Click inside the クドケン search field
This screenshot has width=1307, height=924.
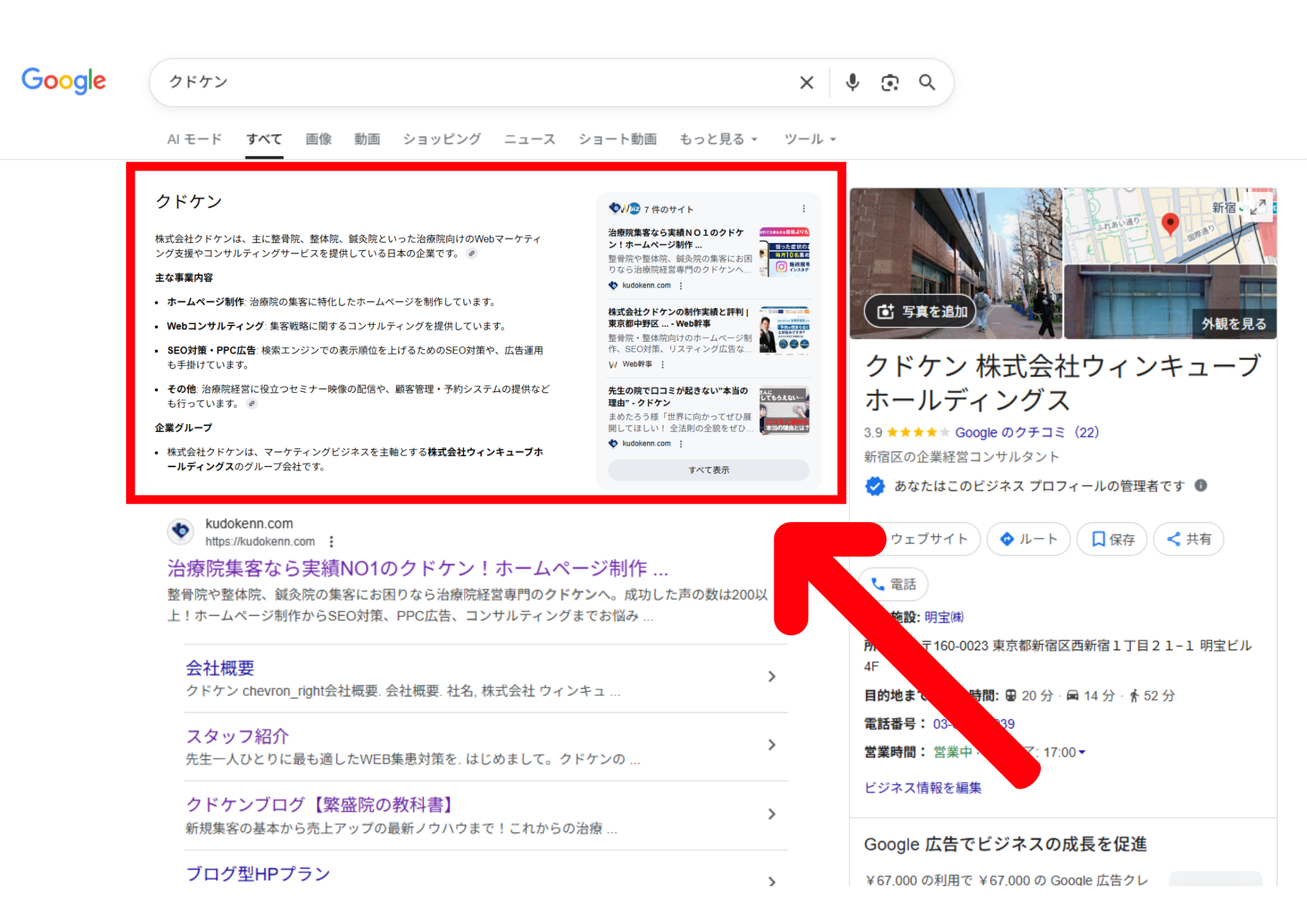[x=457, y=82]
